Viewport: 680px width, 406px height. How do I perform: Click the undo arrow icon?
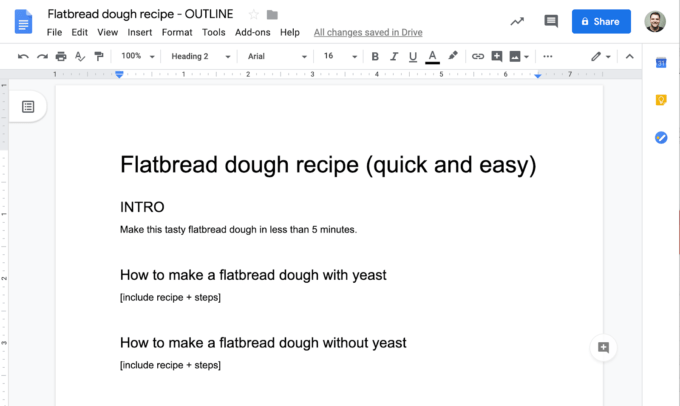[23, 57]
